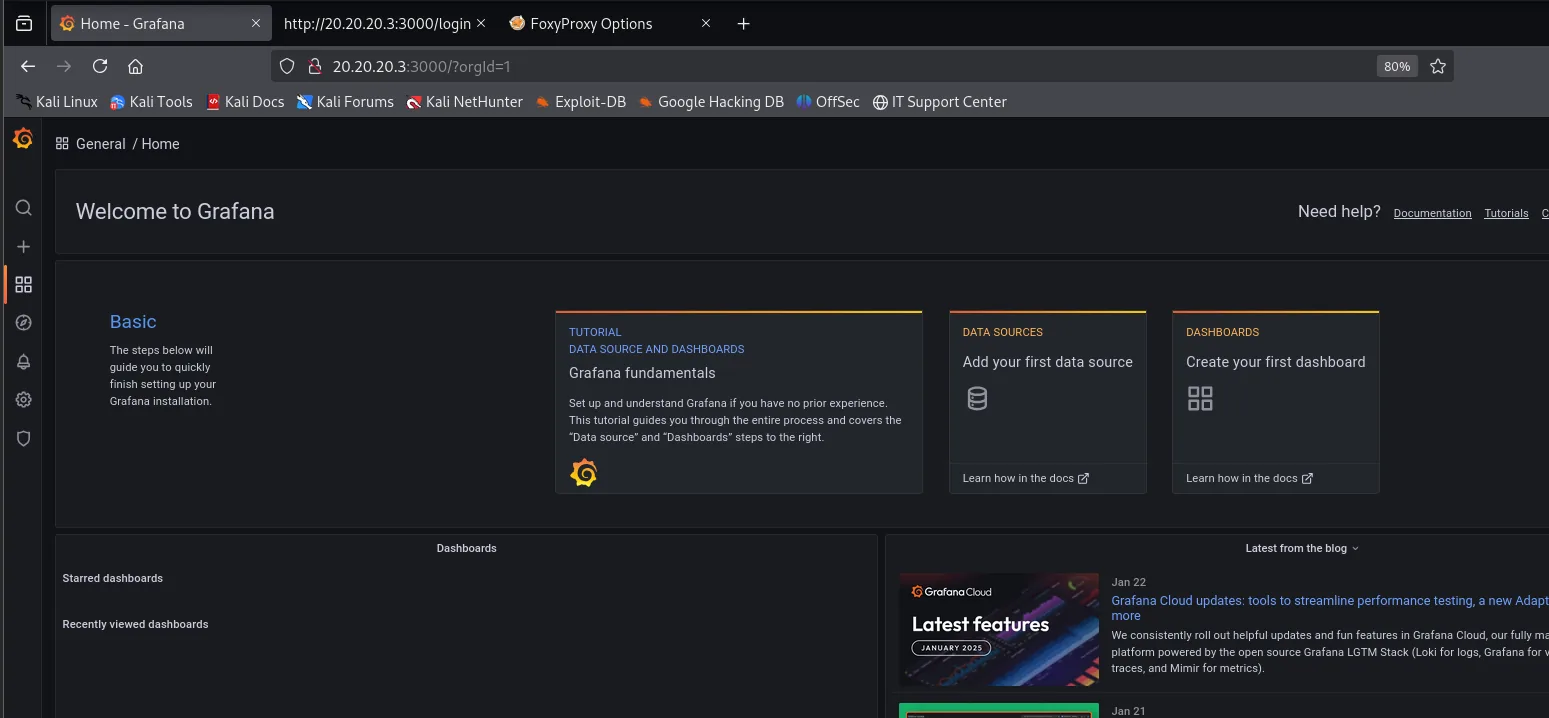Bookmark this page with the star icon
Image resolution: width=1549 pixels, height=718 pixels.
tap(1438, 66)
